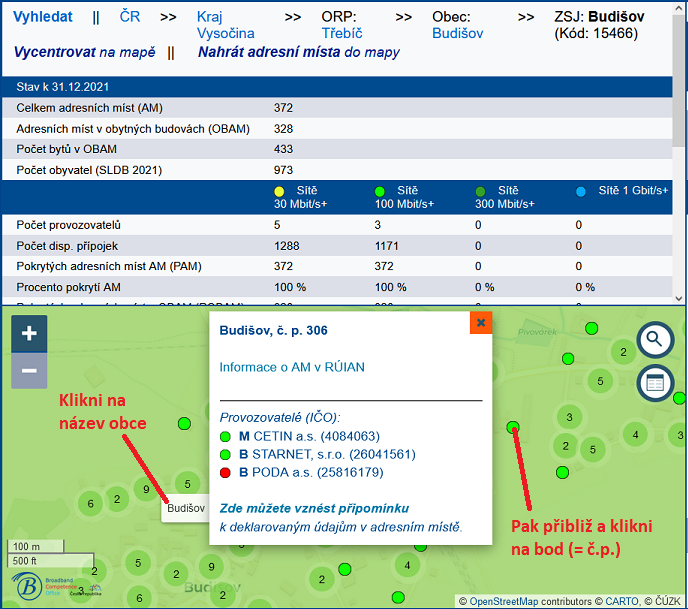Click the map zoom in plus button
This screenshot has height=609, width=688.
tap(29, 334)
